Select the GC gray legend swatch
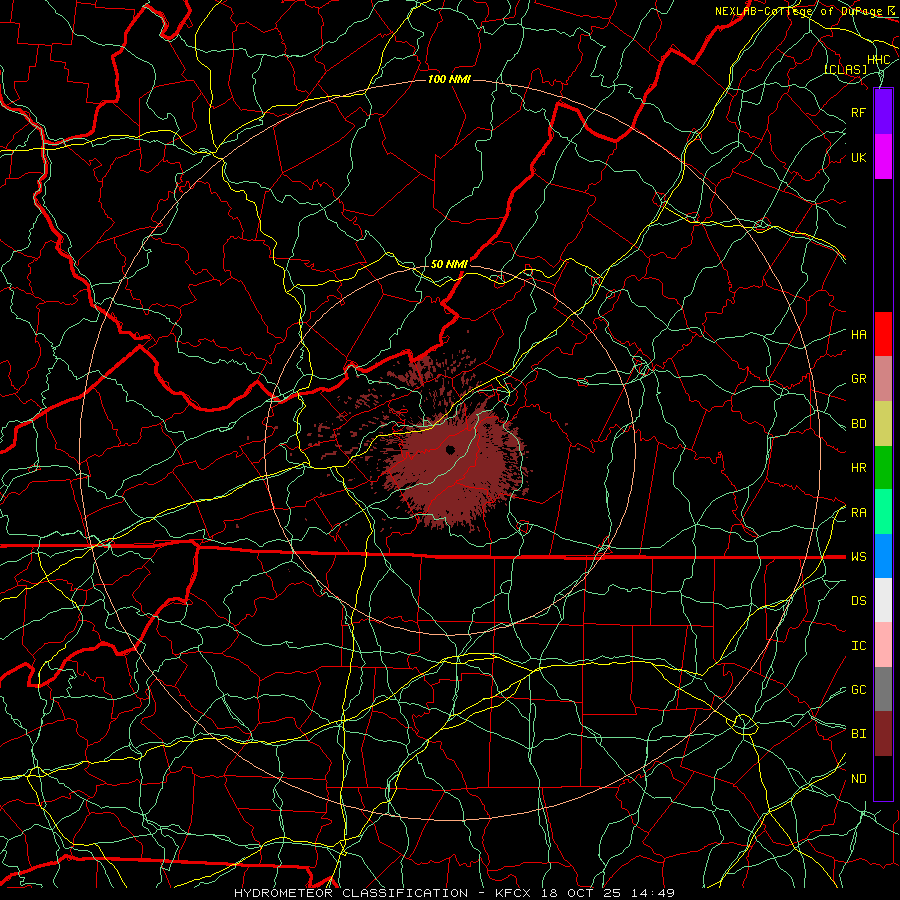Image resolution: width=900 pixels, height=900 pixels. pos(883,689)
